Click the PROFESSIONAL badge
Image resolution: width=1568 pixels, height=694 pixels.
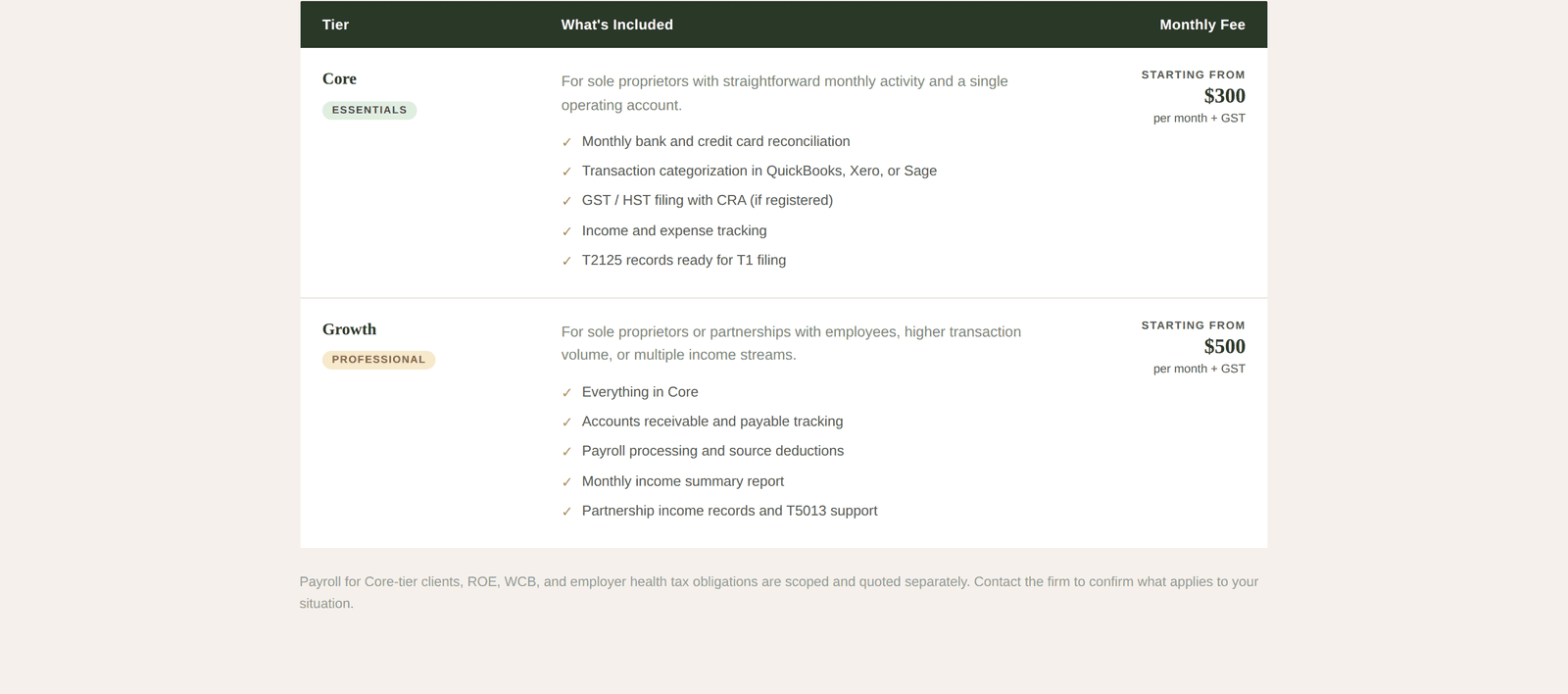pyautogui.click(x=378, y=360)
